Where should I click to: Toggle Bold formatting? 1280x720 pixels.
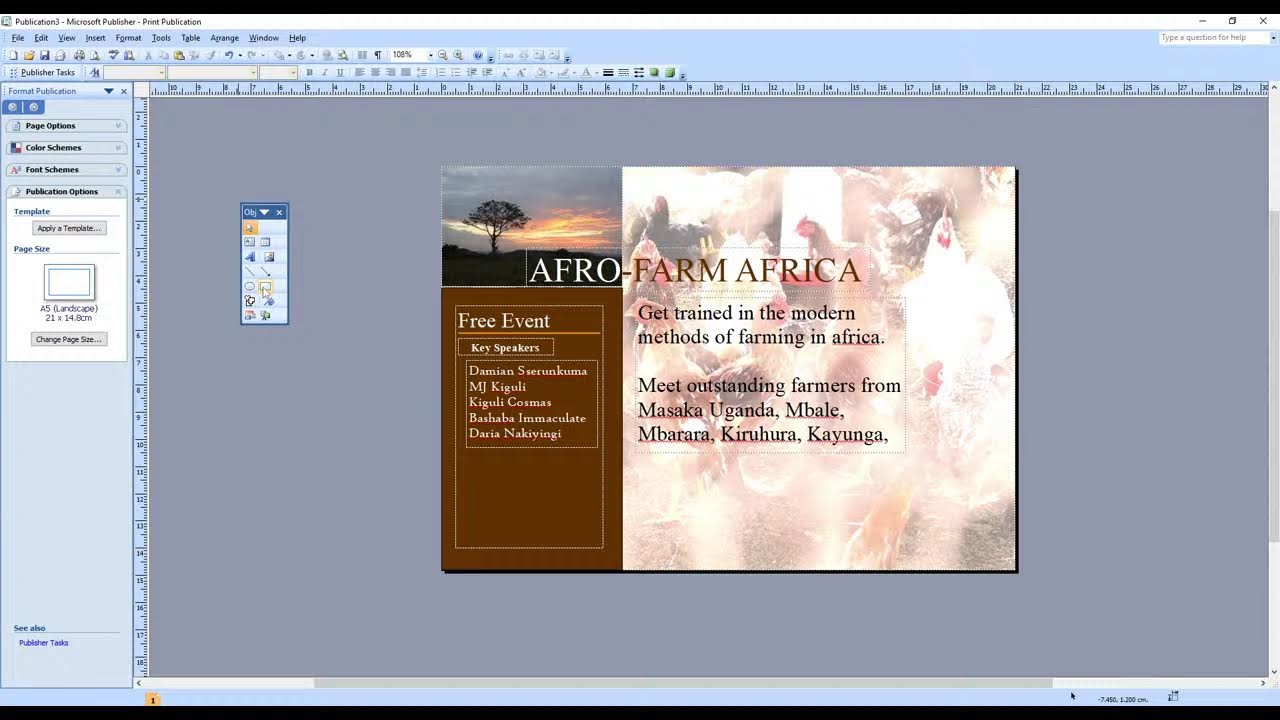(x=309, y=72)
